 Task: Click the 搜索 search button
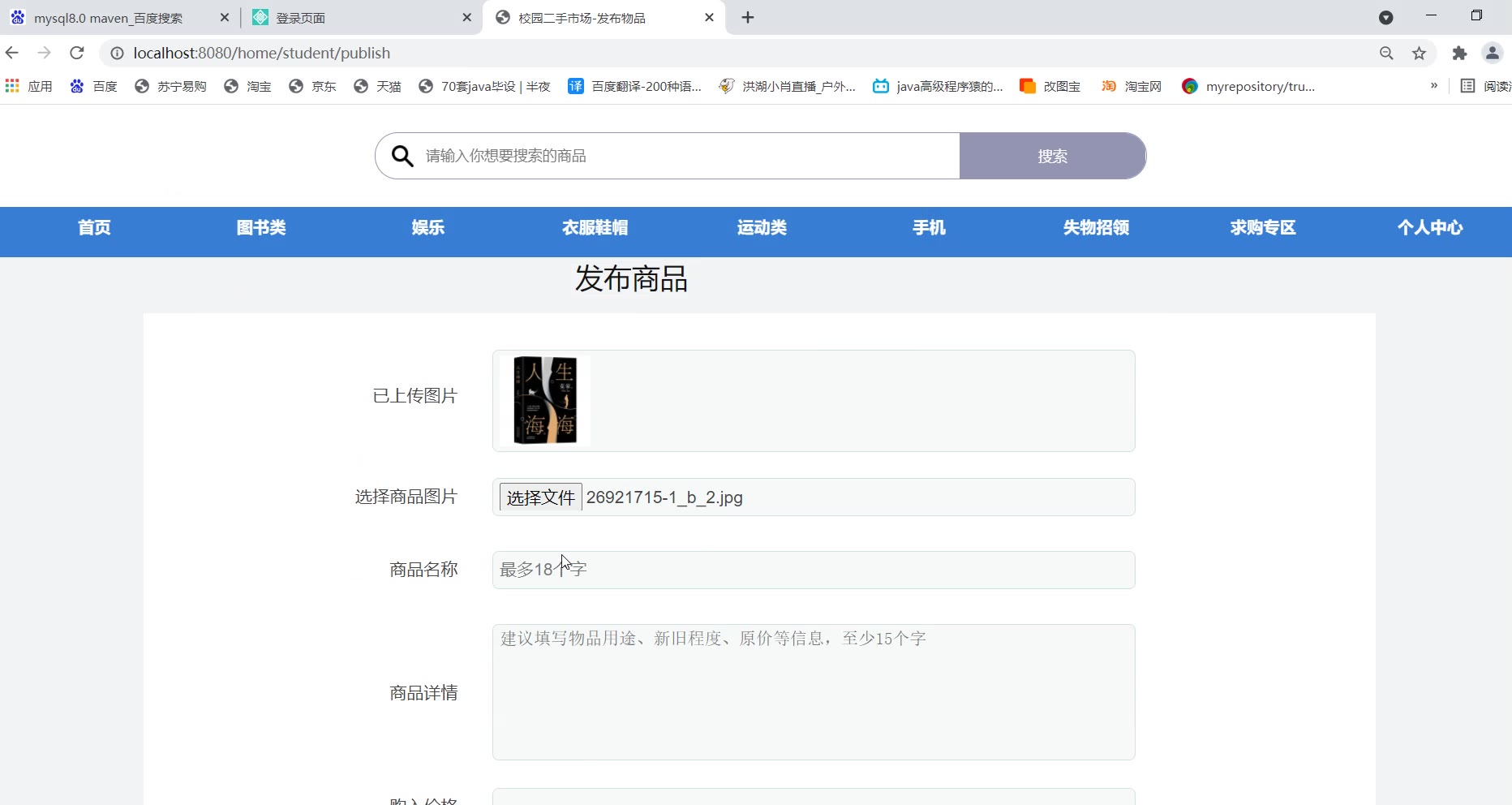[x=1053, y=156]
